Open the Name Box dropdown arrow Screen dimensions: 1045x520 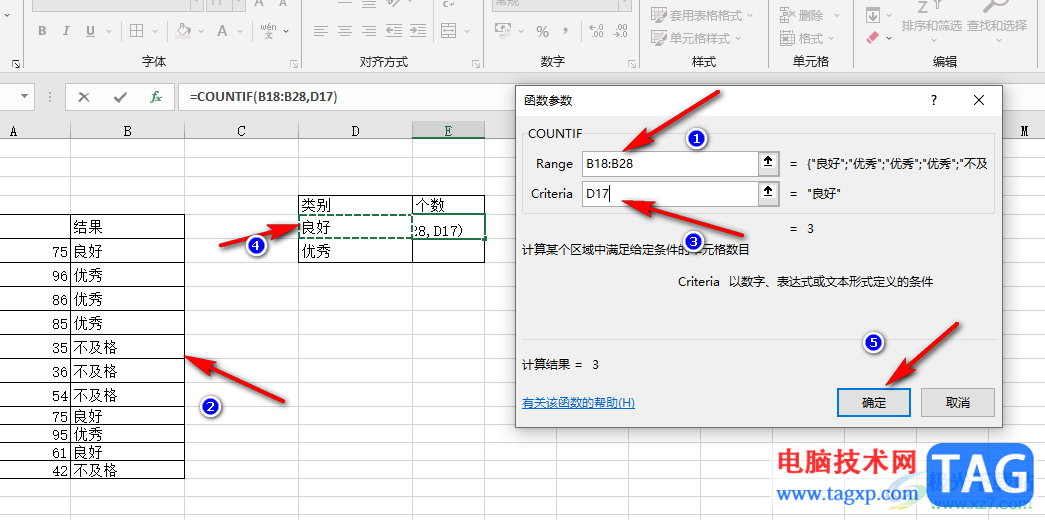(25, 97)
